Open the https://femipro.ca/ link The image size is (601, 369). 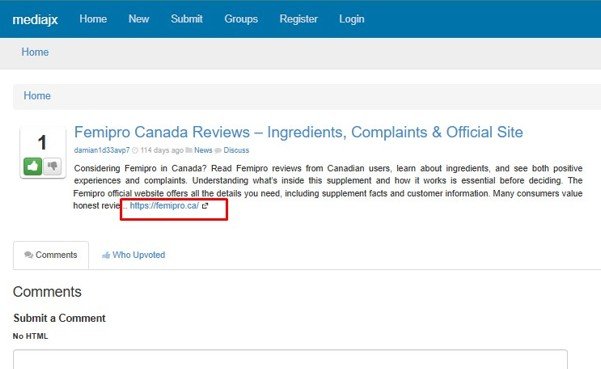pos(164,206)
